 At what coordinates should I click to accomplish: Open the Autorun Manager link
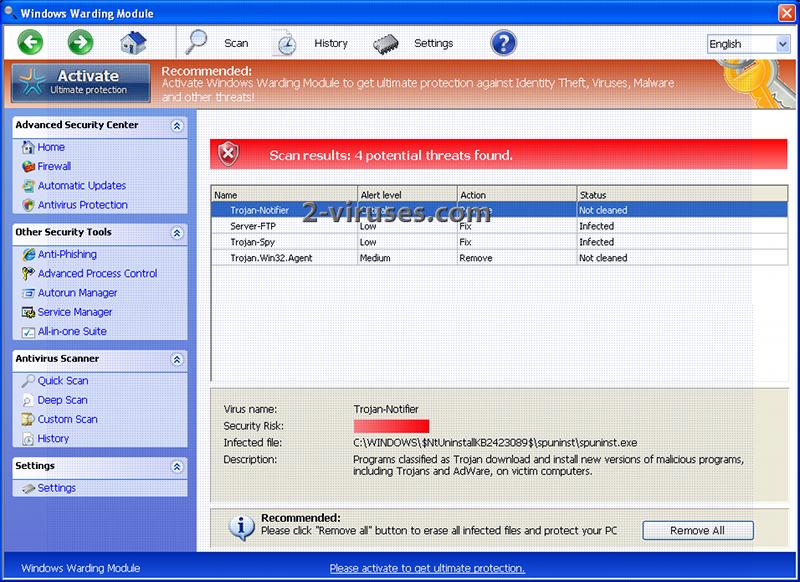point(78,293)
